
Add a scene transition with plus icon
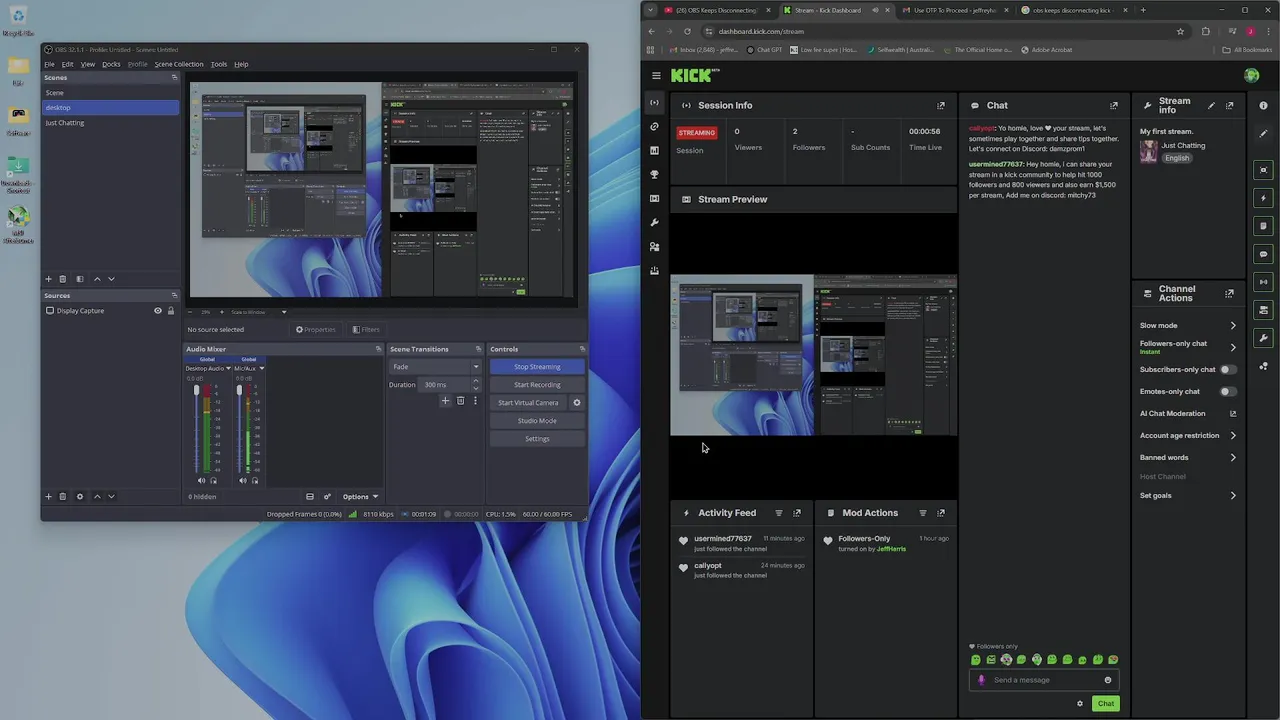click(445, 401)
